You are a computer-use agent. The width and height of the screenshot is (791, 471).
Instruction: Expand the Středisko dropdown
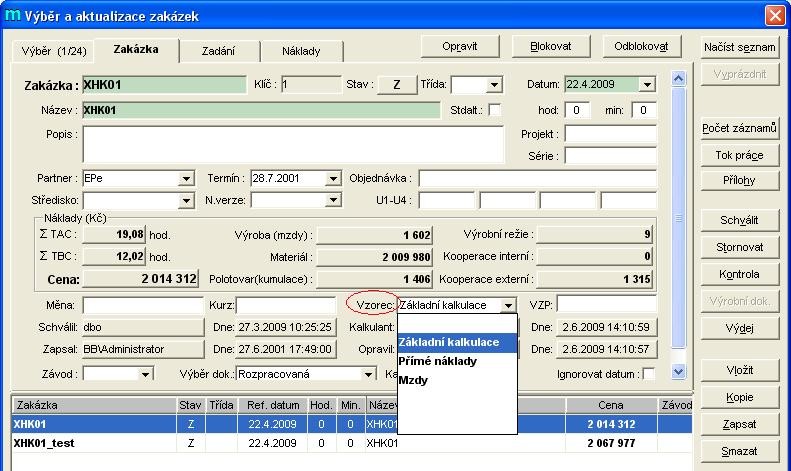click(x=186, y=201)
